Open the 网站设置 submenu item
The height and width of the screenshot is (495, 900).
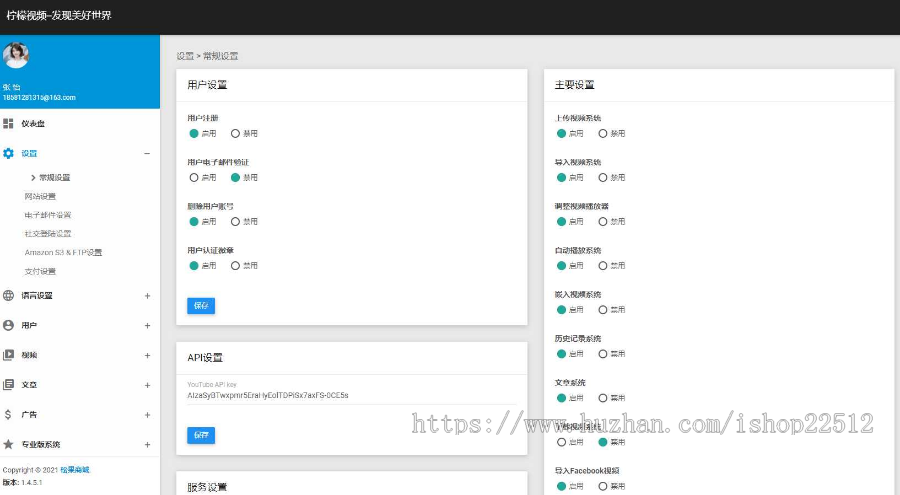(x=40, y=196)
